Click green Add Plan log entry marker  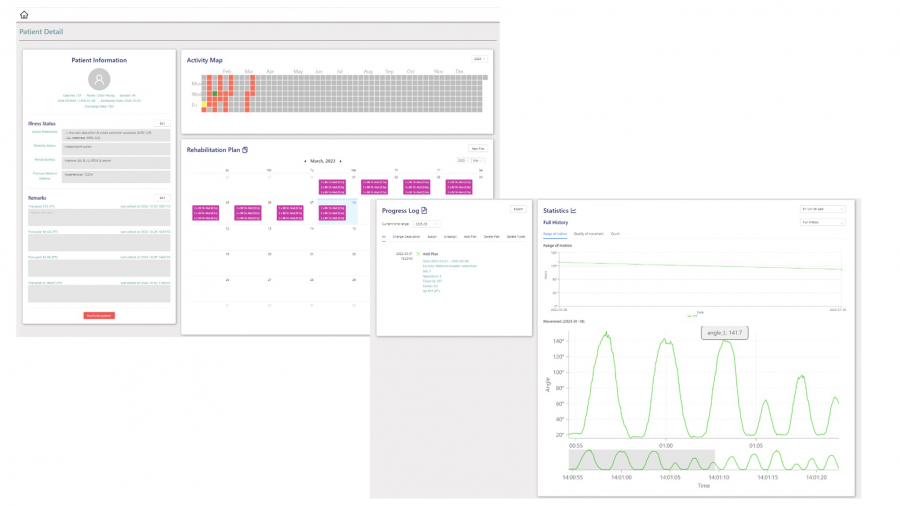click(x=417, y=255)
